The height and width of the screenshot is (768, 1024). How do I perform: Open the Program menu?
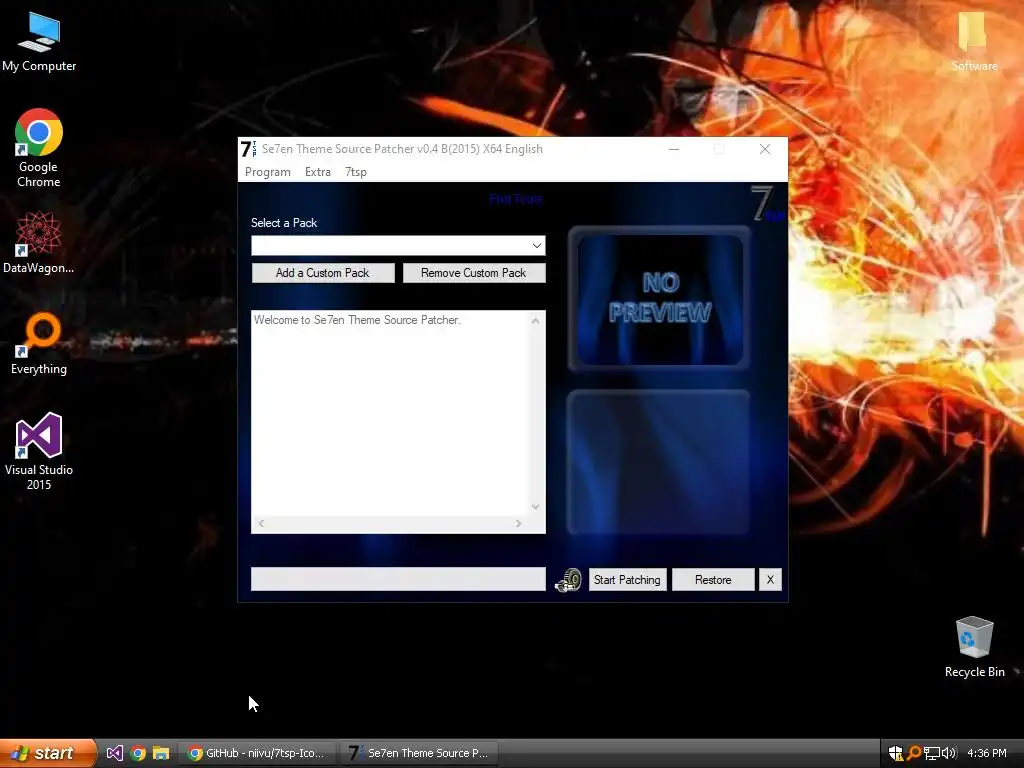268,172
